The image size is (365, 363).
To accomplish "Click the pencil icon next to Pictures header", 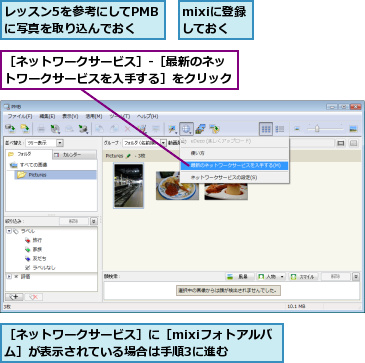I will coord(128,156).
